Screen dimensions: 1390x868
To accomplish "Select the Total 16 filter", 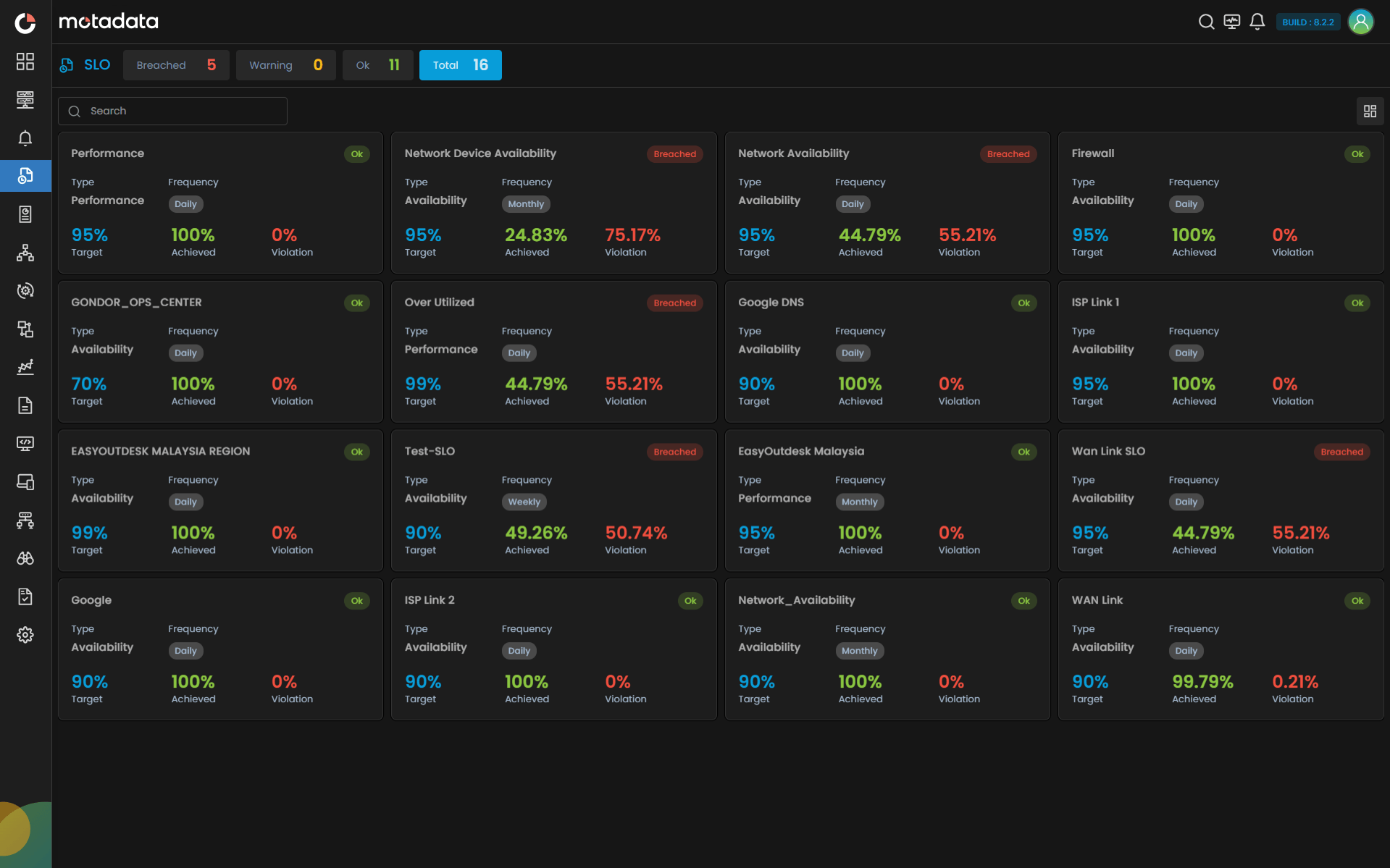I will pos(460,65).
